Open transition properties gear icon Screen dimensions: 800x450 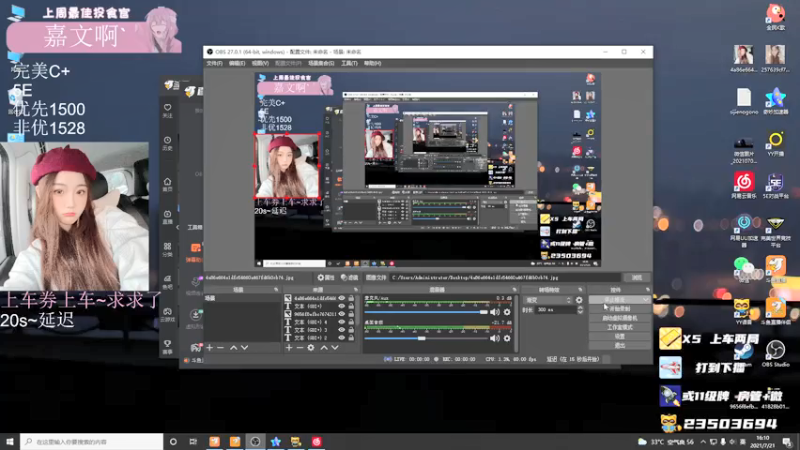pyautogui.click(x=579, y=300)
